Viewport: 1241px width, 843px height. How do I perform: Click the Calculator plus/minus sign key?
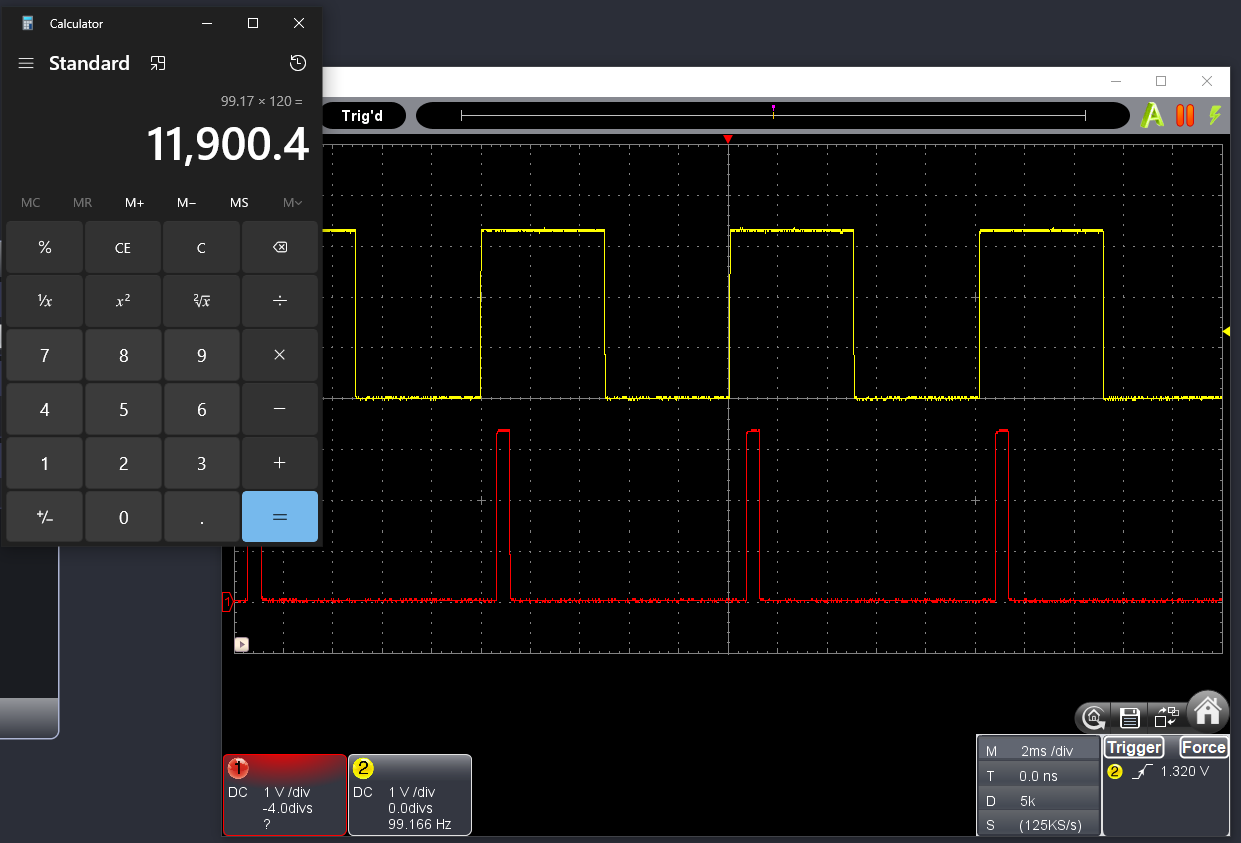45,517
